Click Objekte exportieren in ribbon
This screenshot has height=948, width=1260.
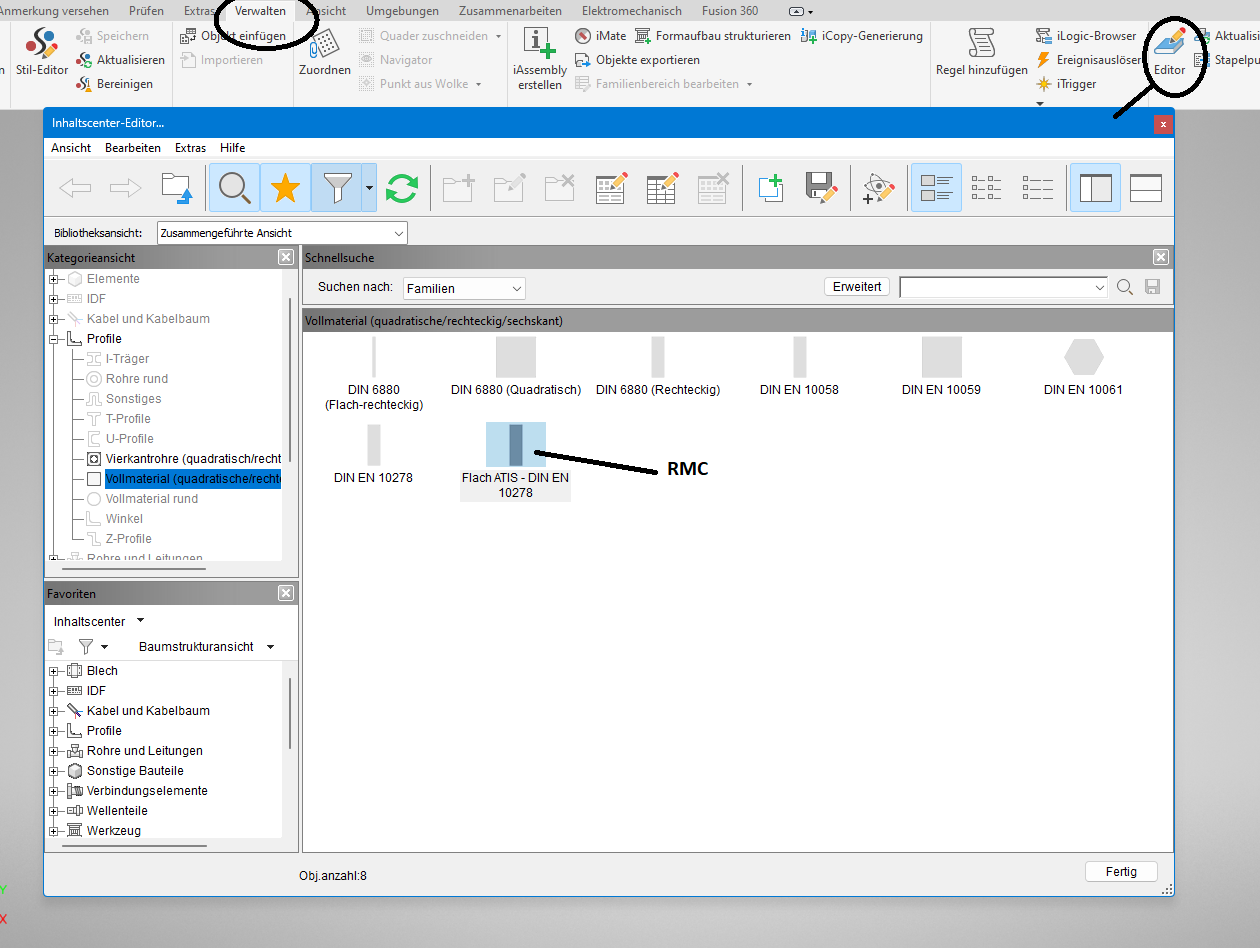coord(637,60)
